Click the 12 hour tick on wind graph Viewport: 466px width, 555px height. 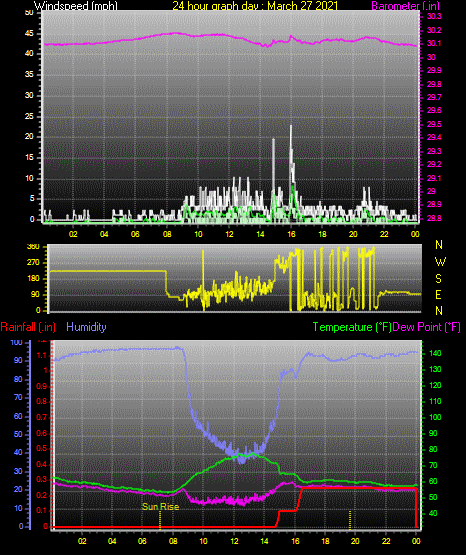click(x=229, y=234)
